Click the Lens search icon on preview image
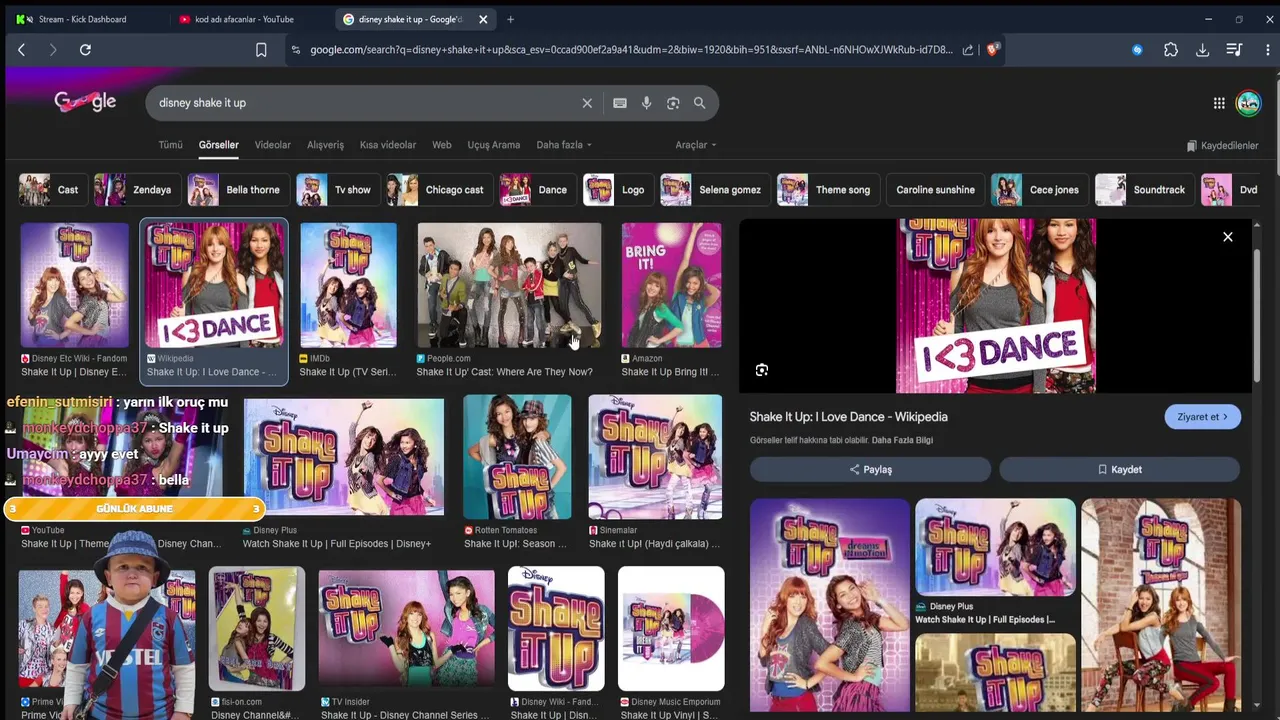 pos(762,370)
